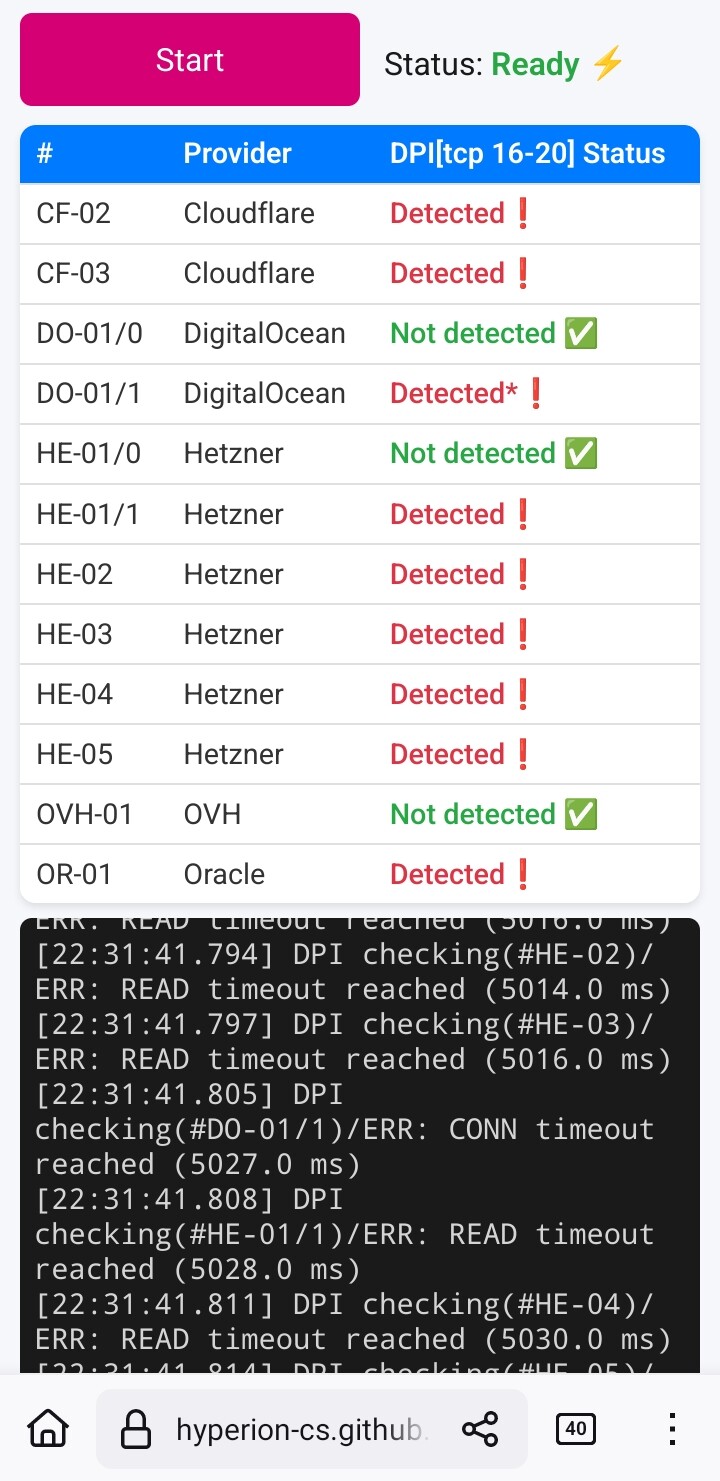Tap the red exclamation in CF-02 row
720x1481 pixels.
pos(522,214)
